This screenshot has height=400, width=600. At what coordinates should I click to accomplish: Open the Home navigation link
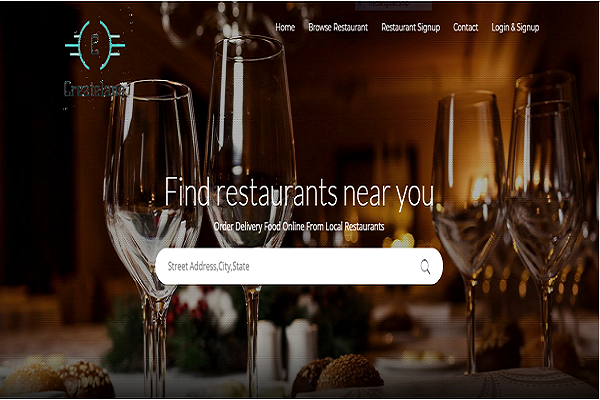click(285, 27)
